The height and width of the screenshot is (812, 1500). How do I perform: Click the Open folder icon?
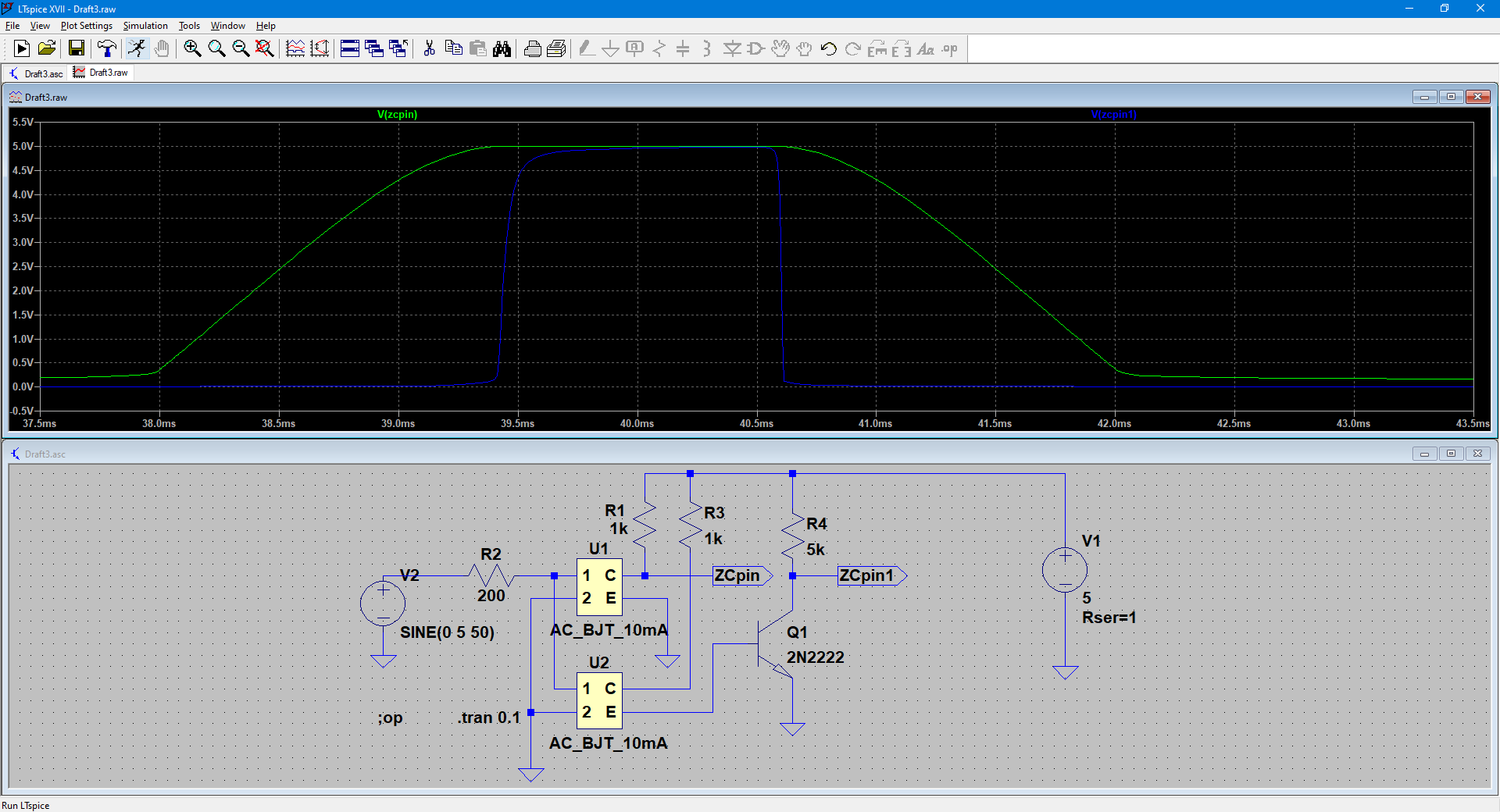click(x=47, y=49)
